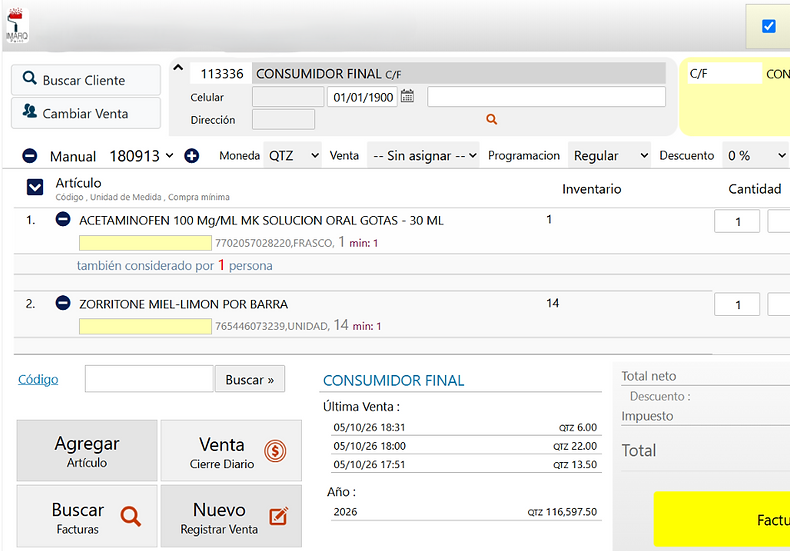The height and width of the screenshot is (551, 790).
Task: Open the calendar date picker icon
Action: tap(407, 96)
